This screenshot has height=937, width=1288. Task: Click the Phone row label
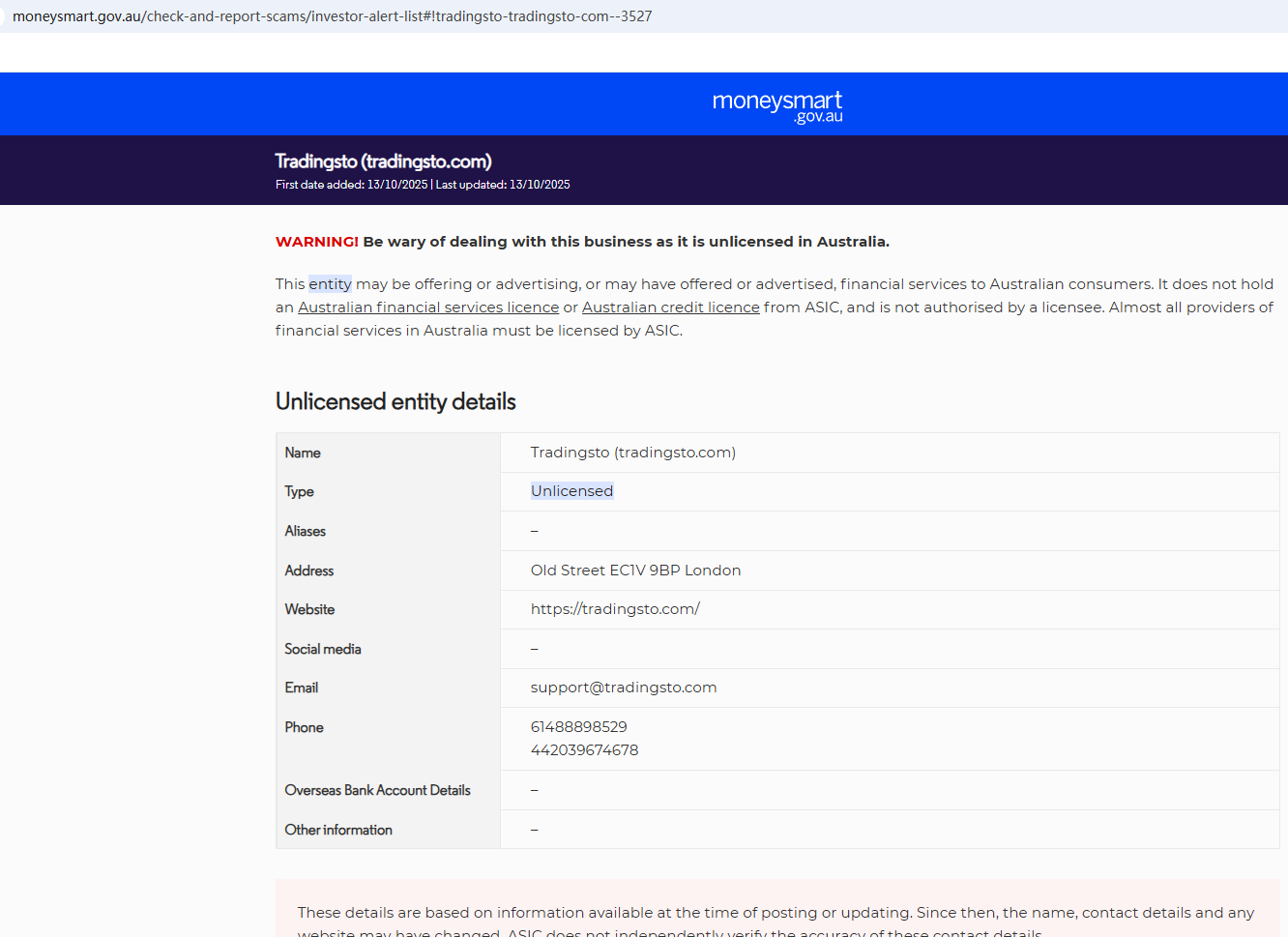point(304,727)
